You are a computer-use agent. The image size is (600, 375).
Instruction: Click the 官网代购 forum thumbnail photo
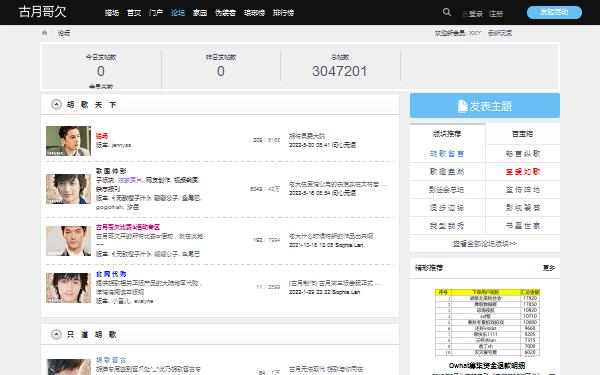click(68, 288)
